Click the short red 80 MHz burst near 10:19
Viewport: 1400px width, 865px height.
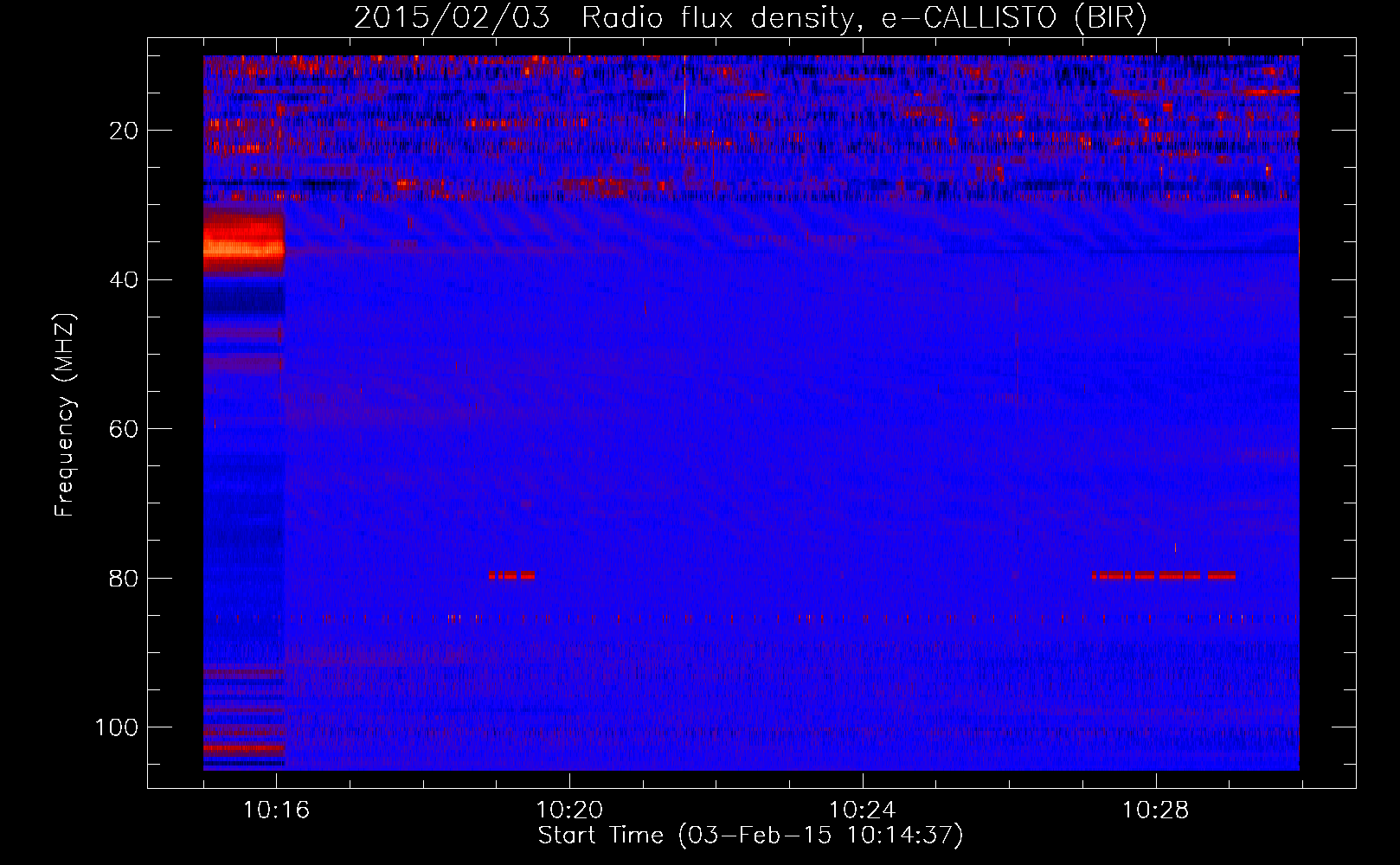point(511,575)
